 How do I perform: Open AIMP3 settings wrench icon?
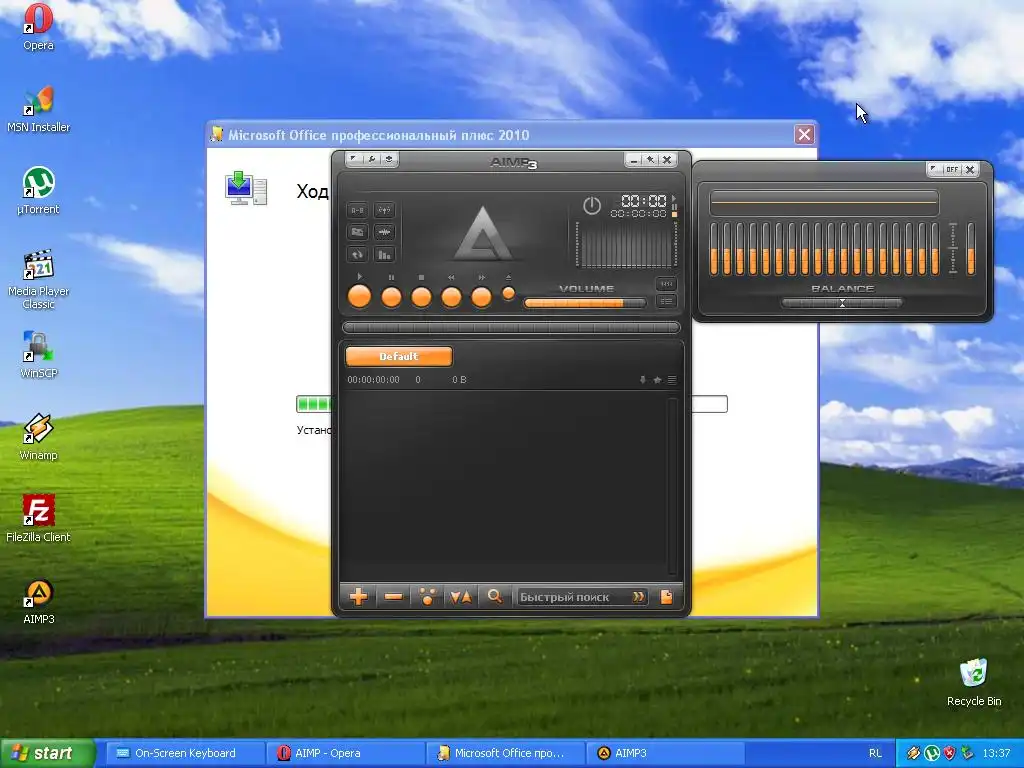point(372,159)
